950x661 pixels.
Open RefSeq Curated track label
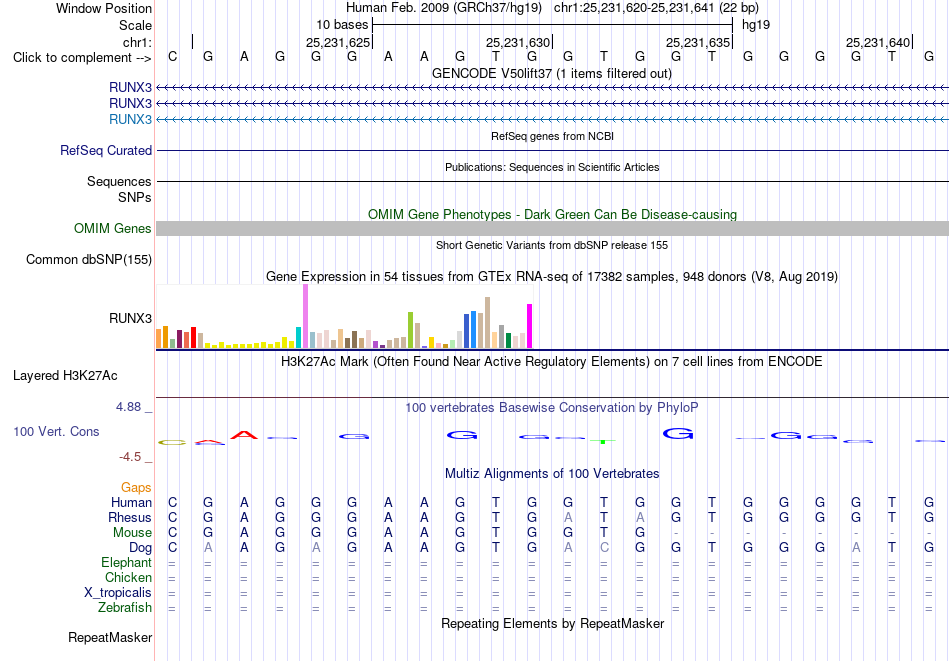pyautogui.click(x=106, y=150)
